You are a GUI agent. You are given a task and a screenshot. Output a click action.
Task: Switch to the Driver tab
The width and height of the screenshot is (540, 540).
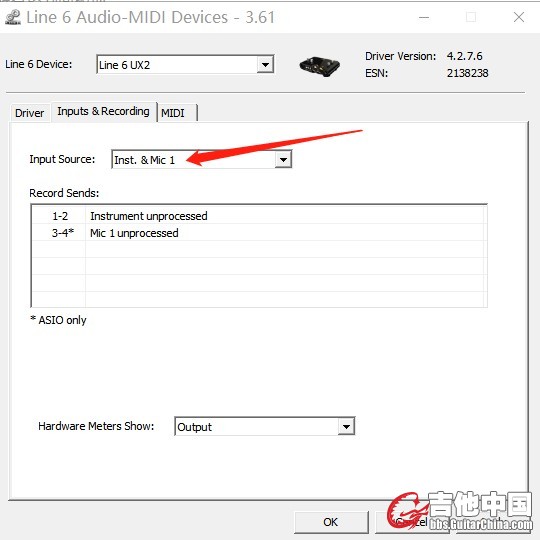coord(30,113)
